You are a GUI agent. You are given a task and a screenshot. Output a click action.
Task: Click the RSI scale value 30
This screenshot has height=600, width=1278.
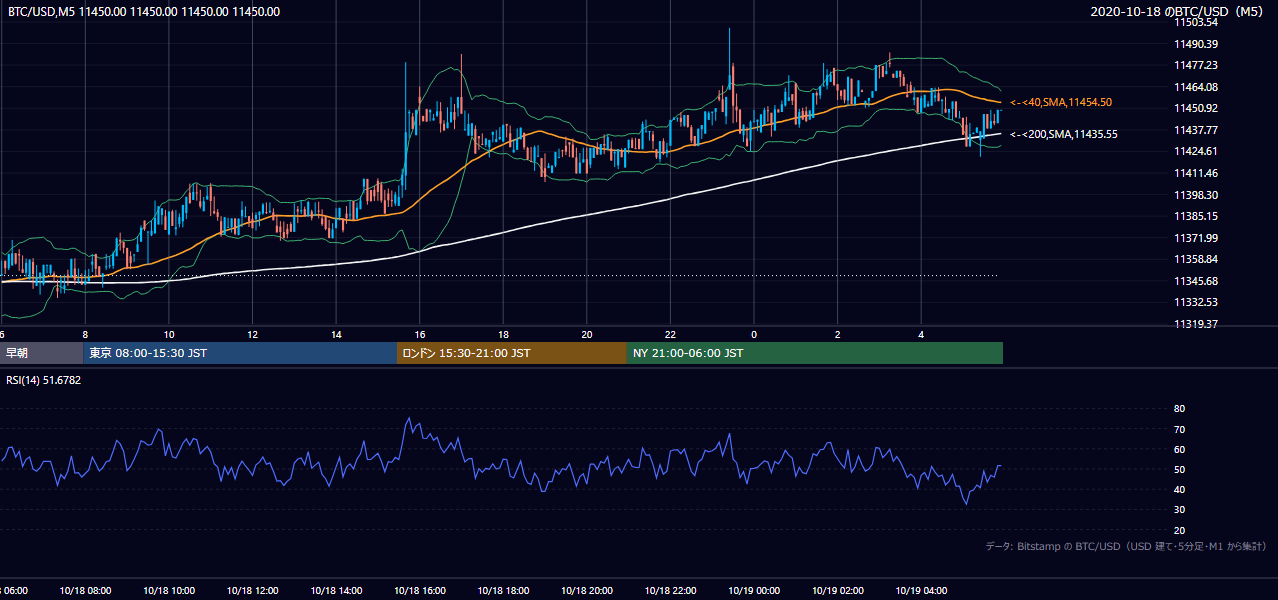point(1179,510)
